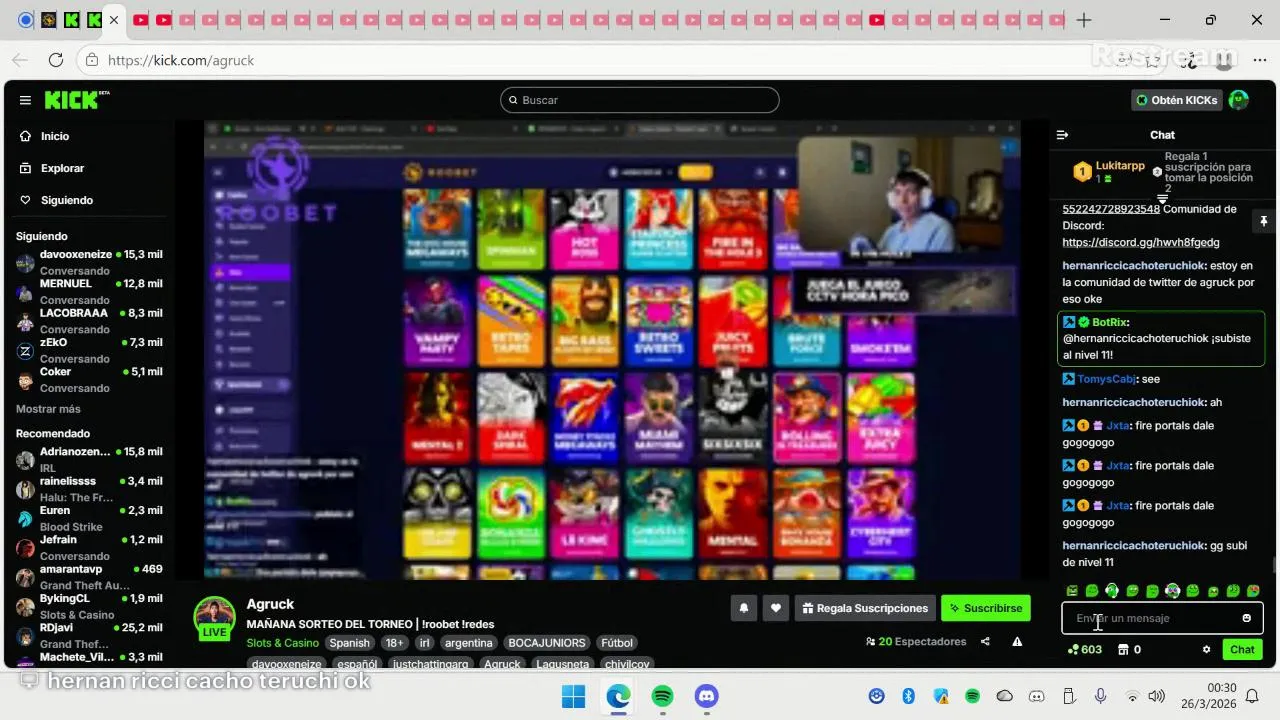Expand Mostrar más in sidebar

[48, 409]
